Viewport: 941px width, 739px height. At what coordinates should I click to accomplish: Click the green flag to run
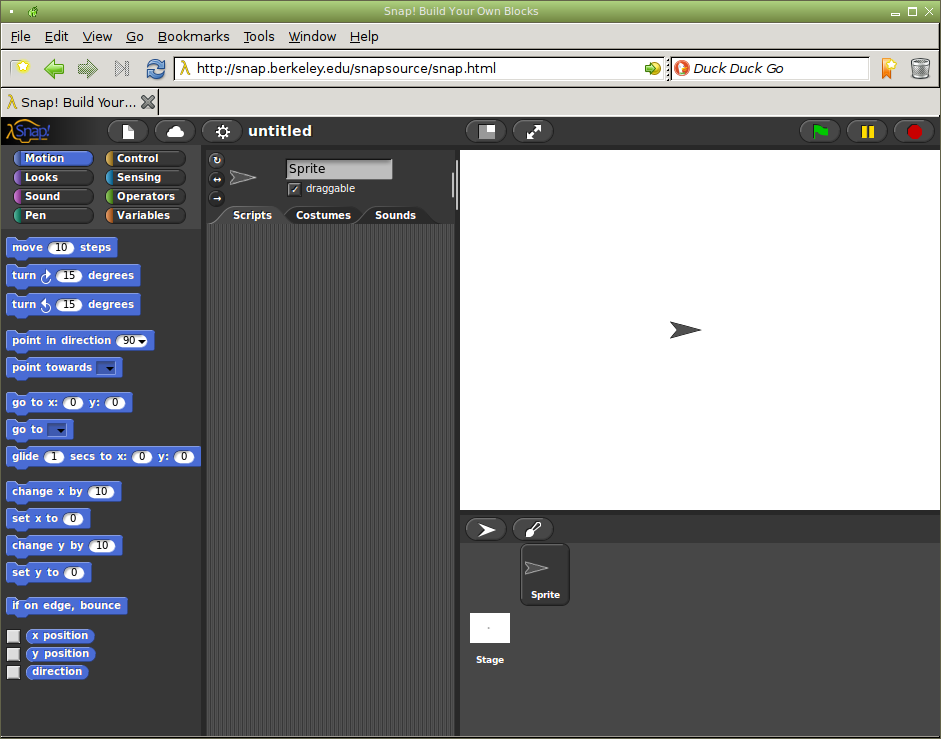coord(820,131)
